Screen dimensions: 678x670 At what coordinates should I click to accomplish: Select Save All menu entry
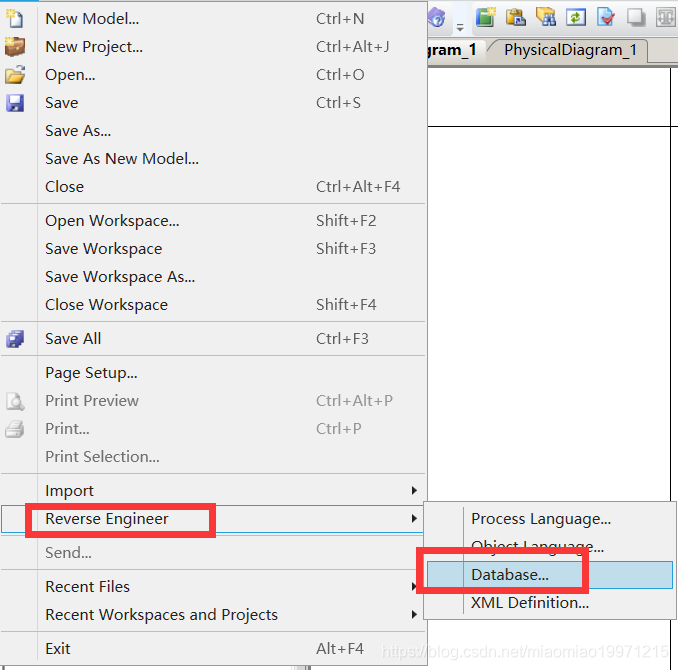coord(214,339)
